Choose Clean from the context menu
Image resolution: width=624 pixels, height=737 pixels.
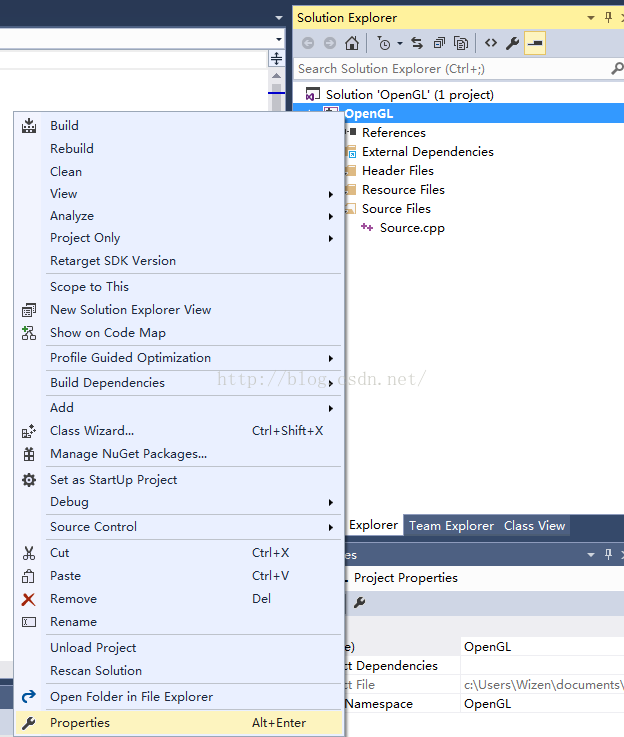[x=179, y=172]
